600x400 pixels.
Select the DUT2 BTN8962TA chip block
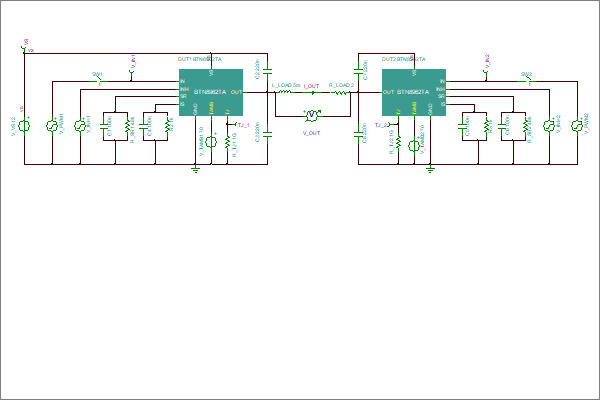414,92
